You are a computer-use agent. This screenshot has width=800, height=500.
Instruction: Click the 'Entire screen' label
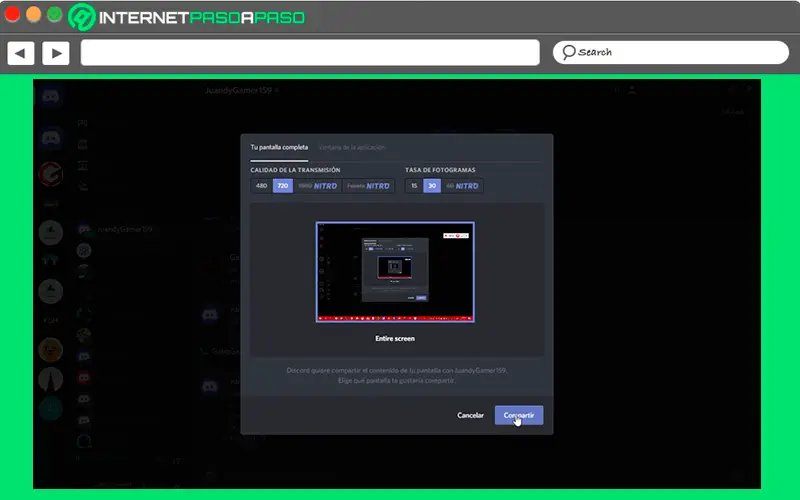click(x=395, y=338)
